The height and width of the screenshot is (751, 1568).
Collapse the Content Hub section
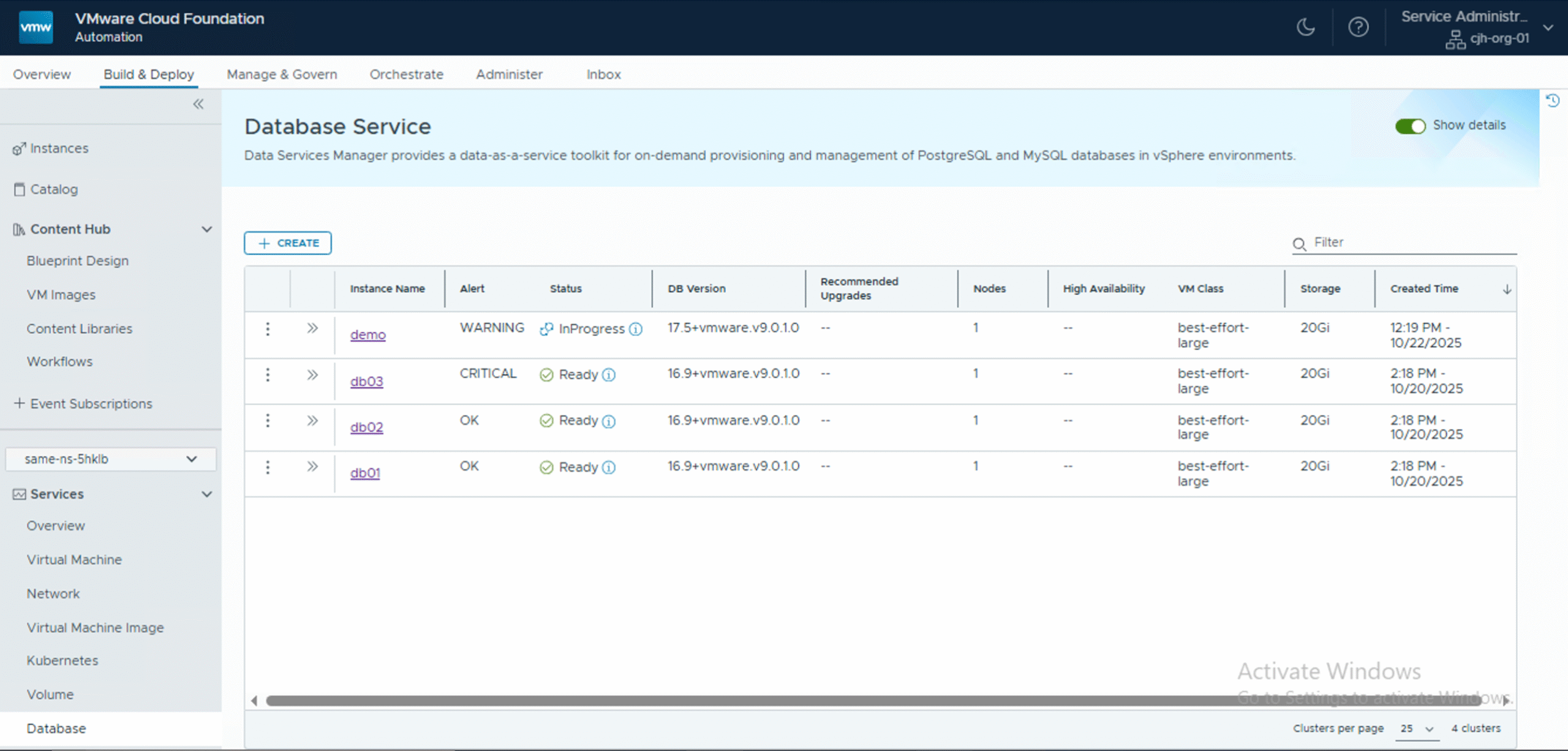pos(207,229)
